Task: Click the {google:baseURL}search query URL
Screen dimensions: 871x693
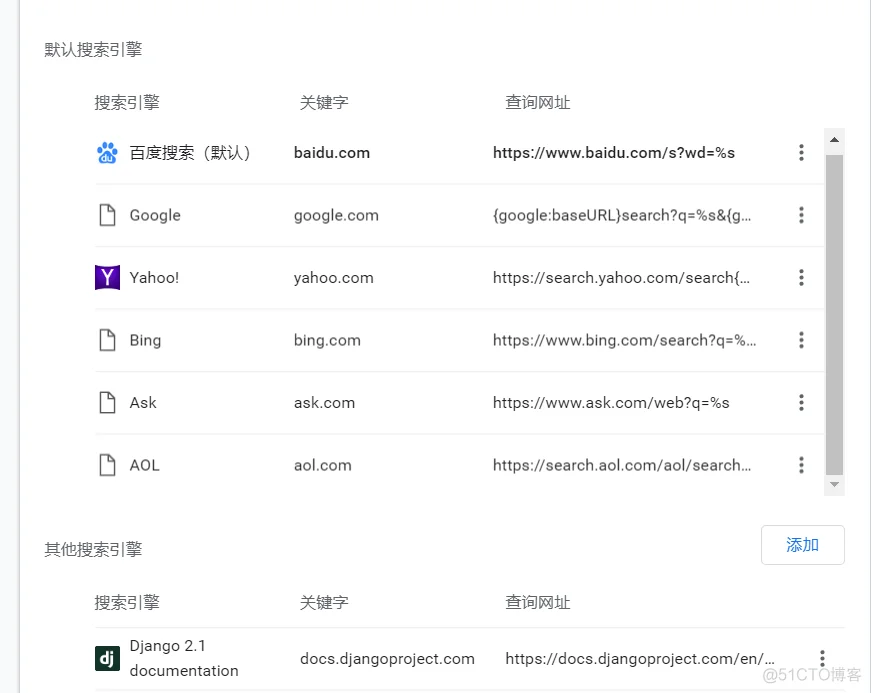Action: (x=622, y=215)
